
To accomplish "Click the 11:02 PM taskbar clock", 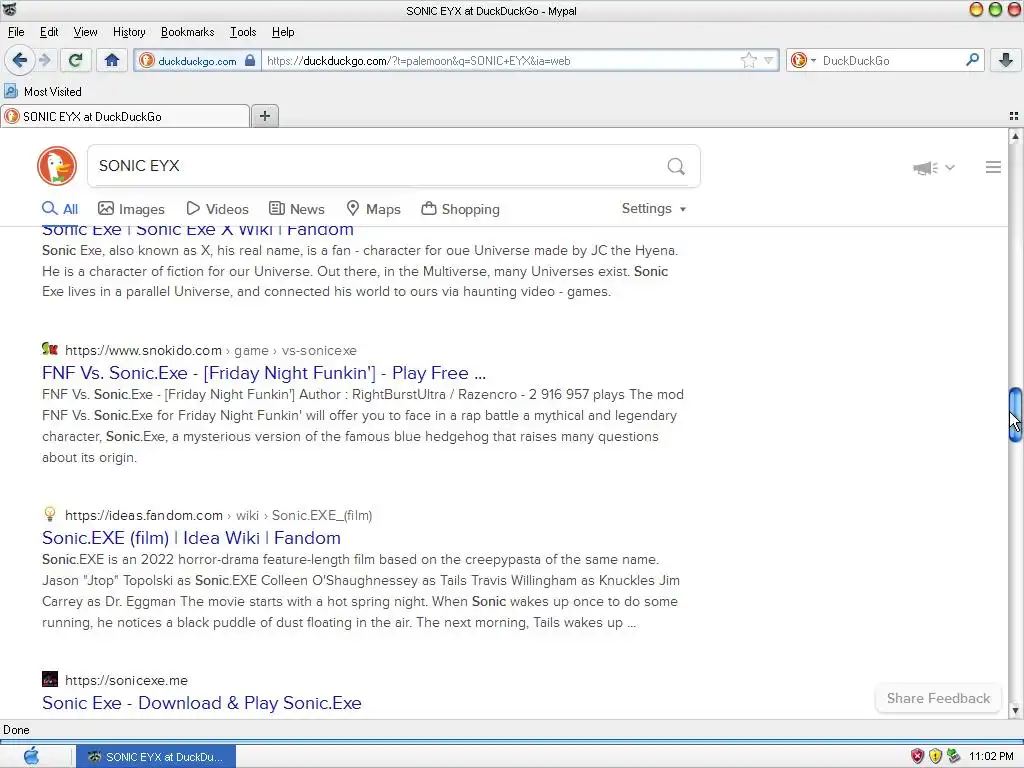I will tap(991, 756).
